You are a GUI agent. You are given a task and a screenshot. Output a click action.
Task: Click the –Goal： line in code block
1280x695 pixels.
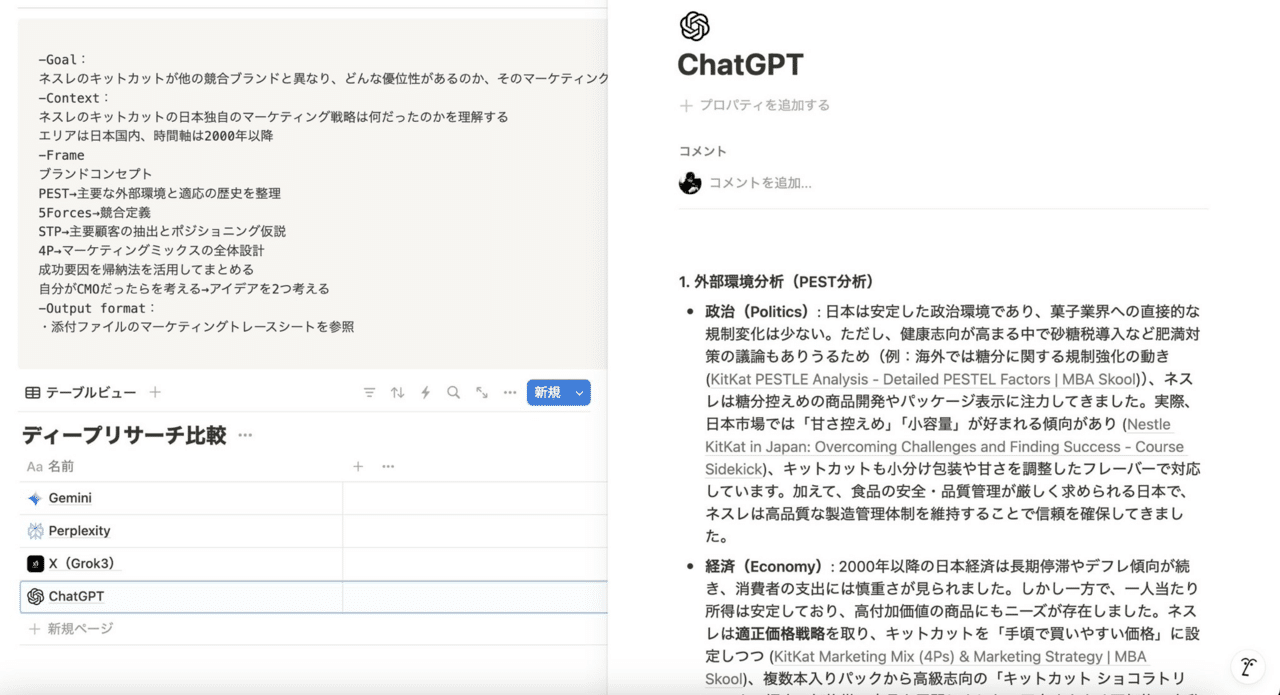tap(63, 60)
